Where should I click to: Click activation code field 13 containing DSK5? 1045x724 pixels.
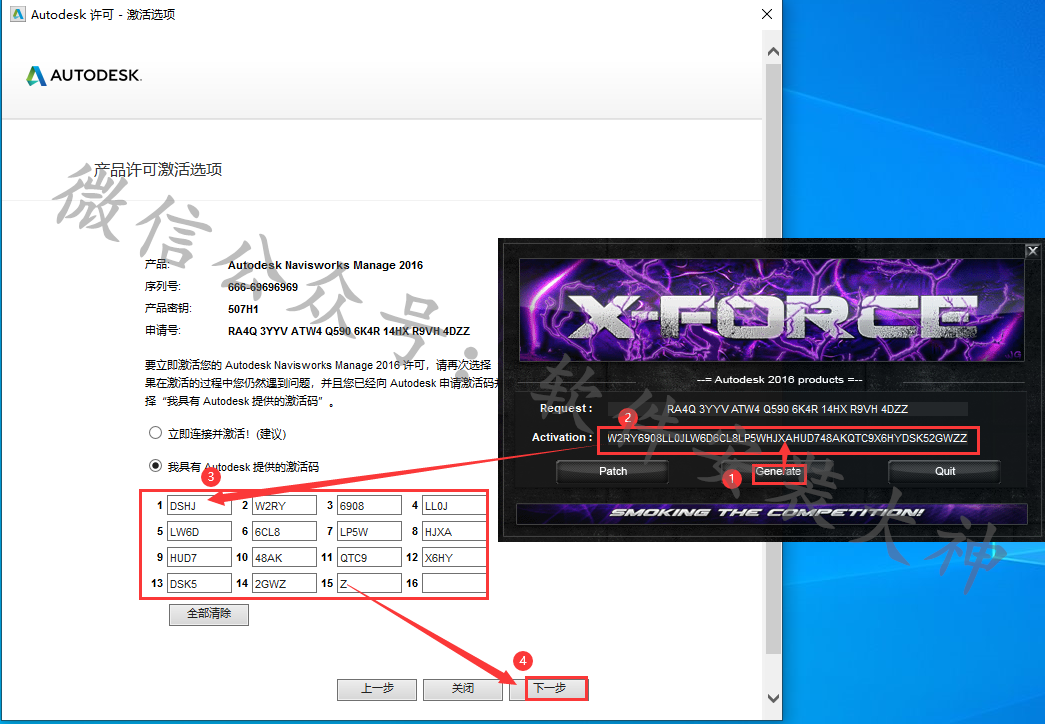(x=199, y=583)
